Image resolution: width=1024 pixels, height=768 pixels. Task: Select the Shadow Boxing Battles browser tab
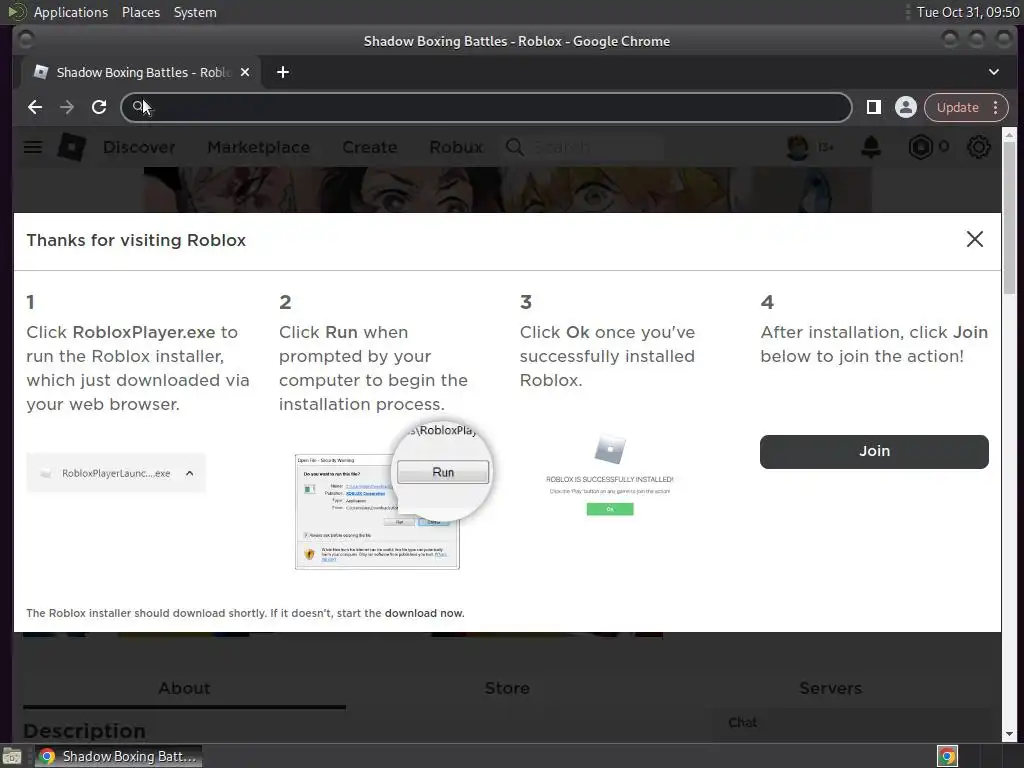pos(141,72)
